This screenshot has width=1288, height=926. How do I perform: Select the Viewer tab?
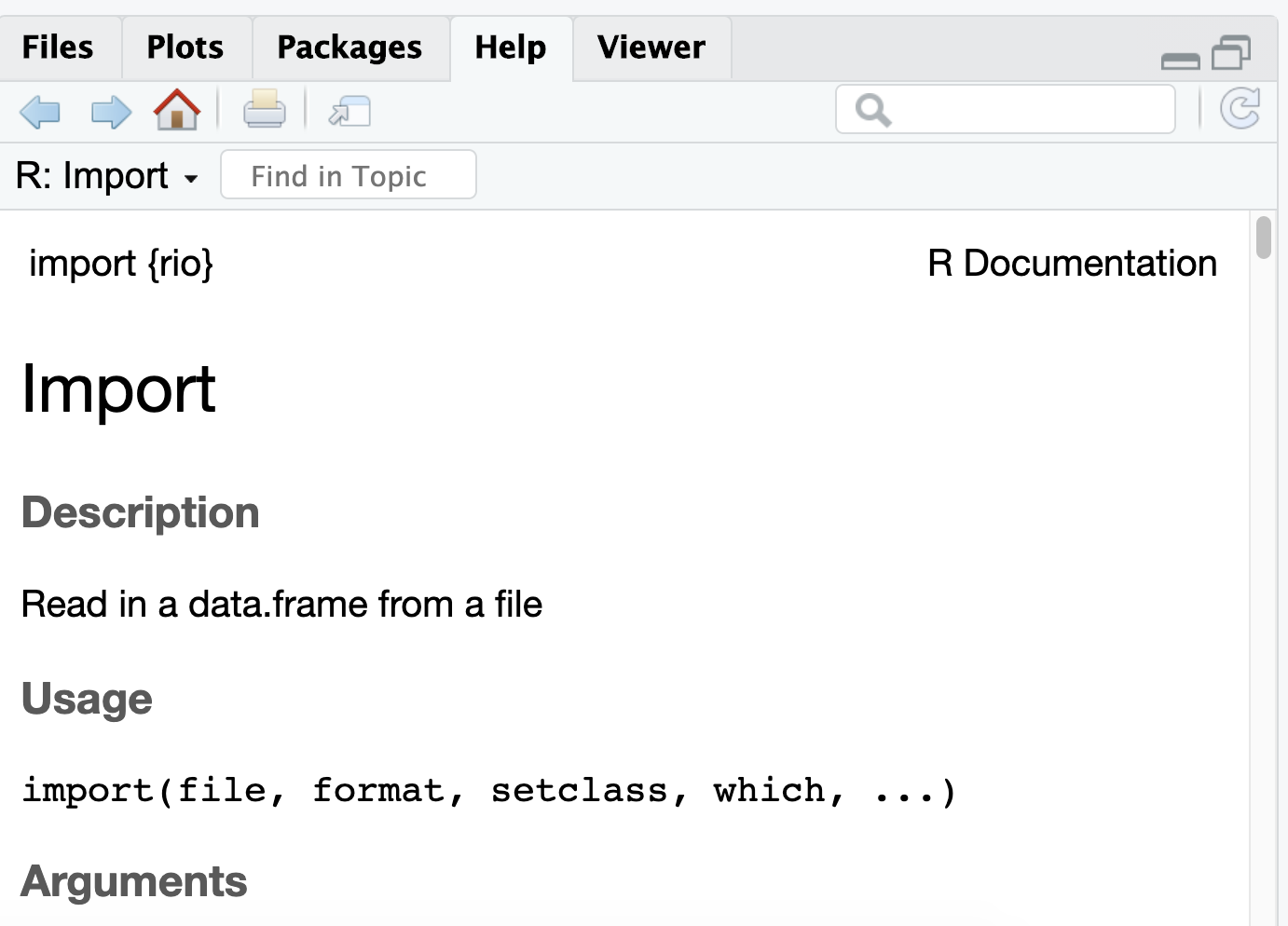click(651, 48)
